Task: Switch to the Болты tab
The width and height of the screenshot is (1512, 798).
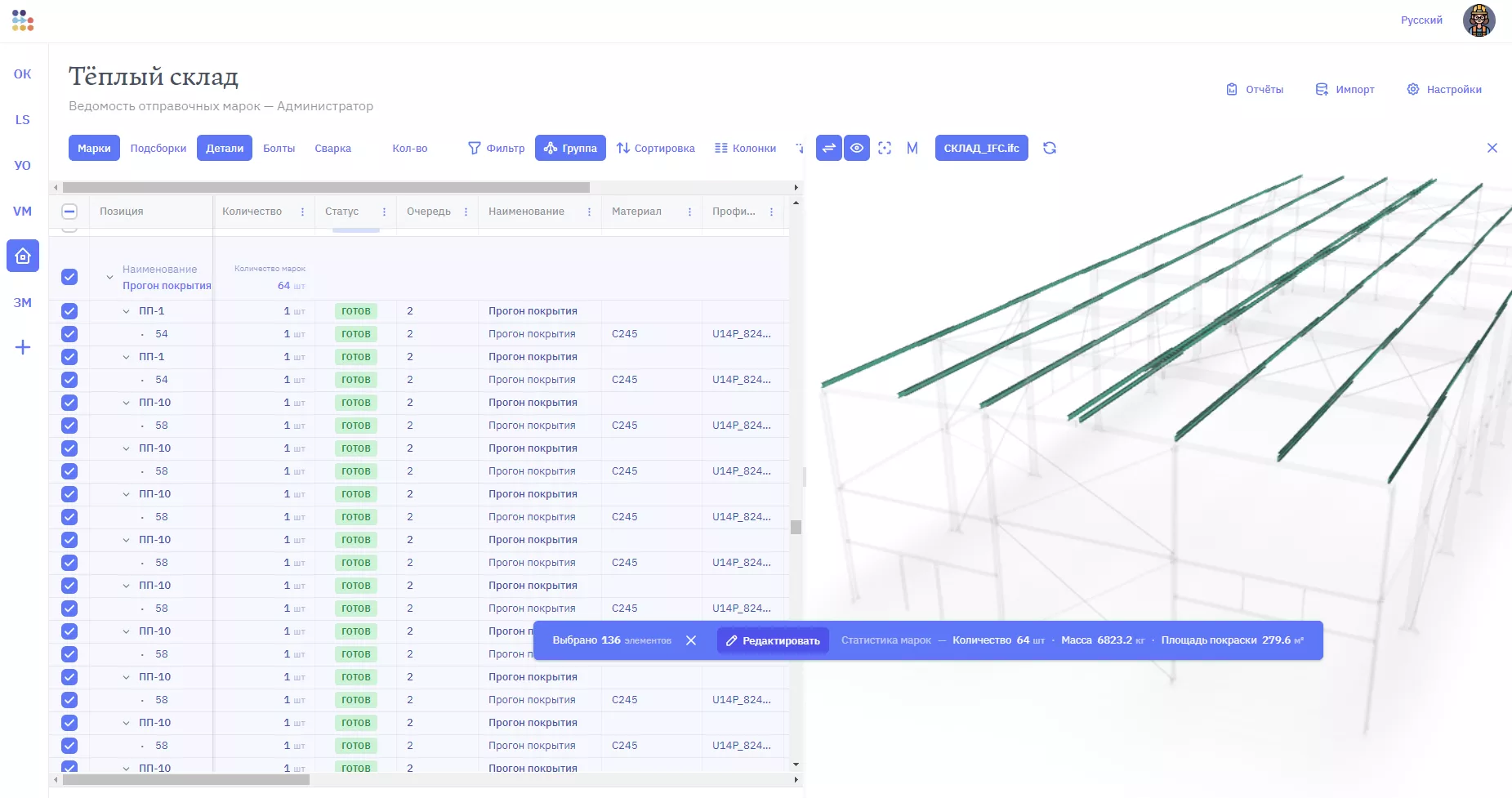Action: (279, 148)
